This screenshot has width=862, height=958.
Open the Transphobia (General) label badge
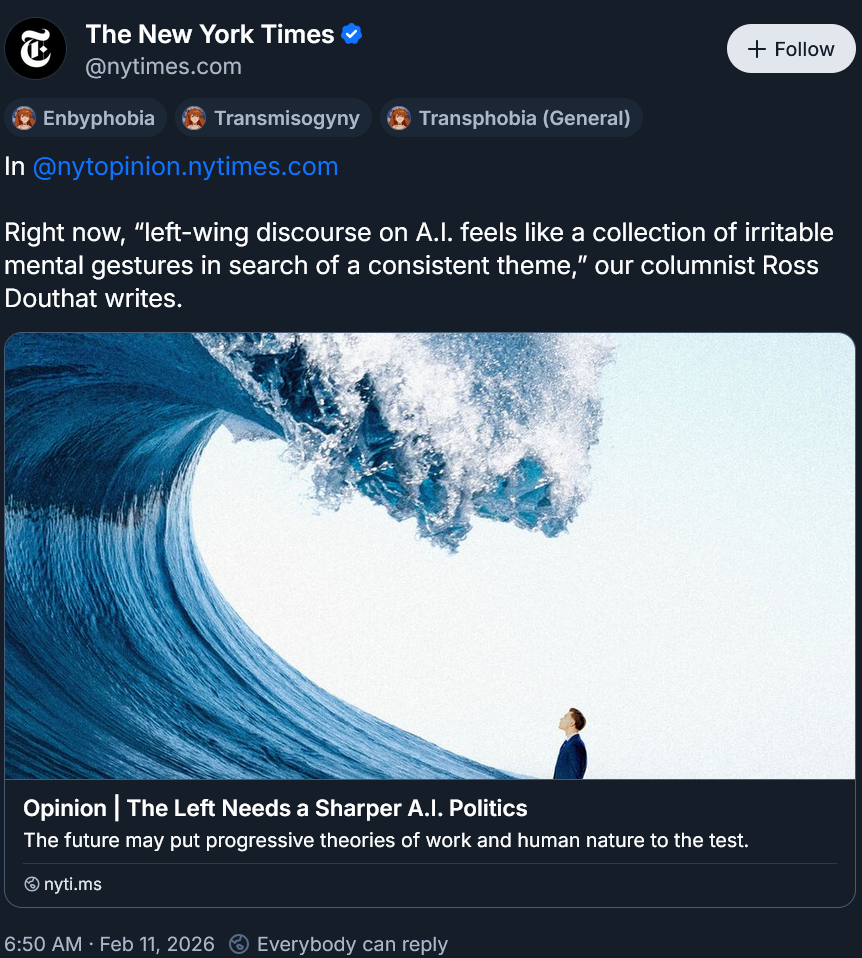(511, 118)
